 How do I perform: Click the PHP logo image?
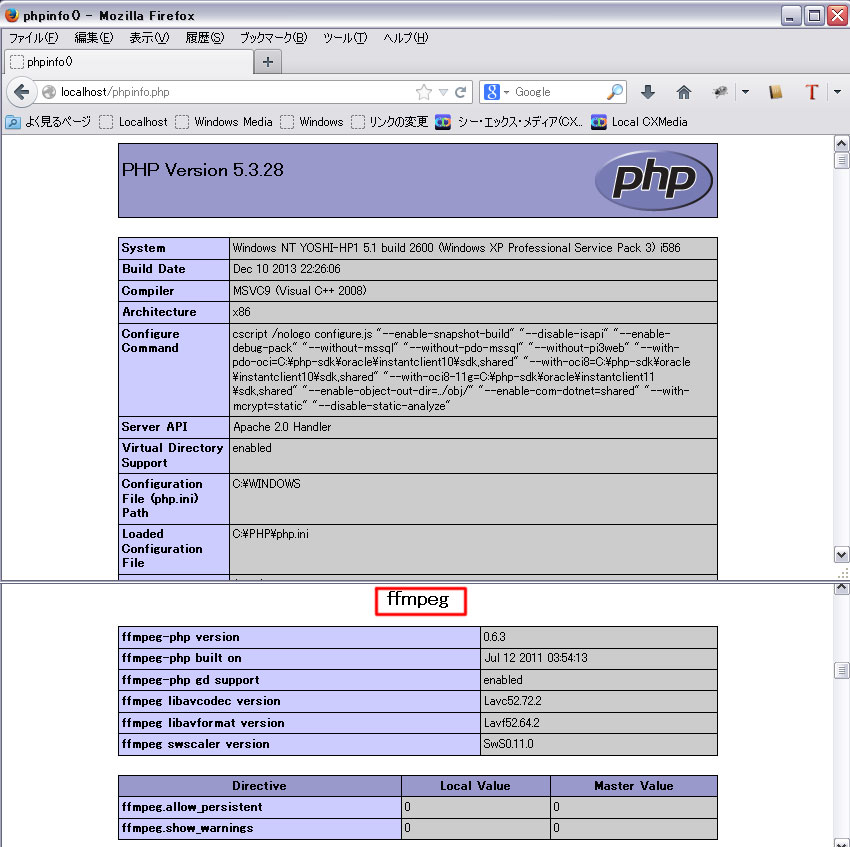(654, 181)
